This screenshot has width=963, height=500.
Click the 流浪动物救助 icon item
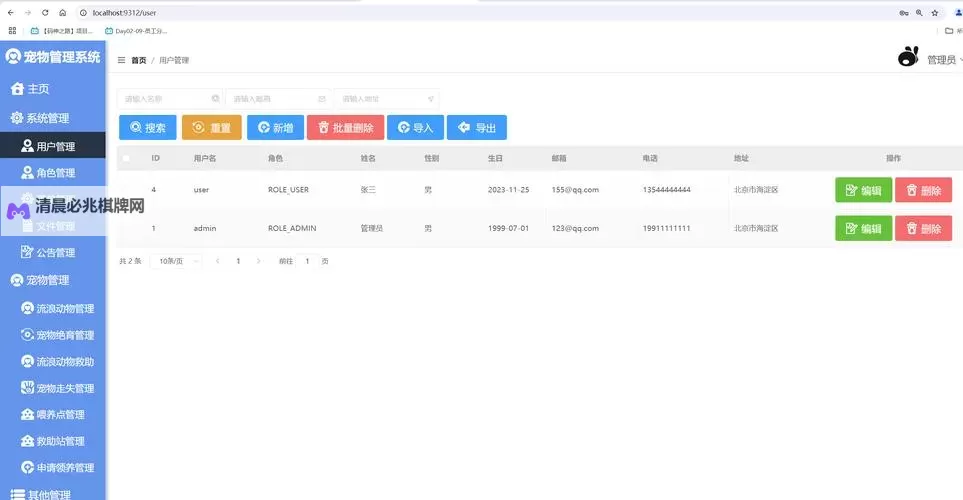point(53,361)
